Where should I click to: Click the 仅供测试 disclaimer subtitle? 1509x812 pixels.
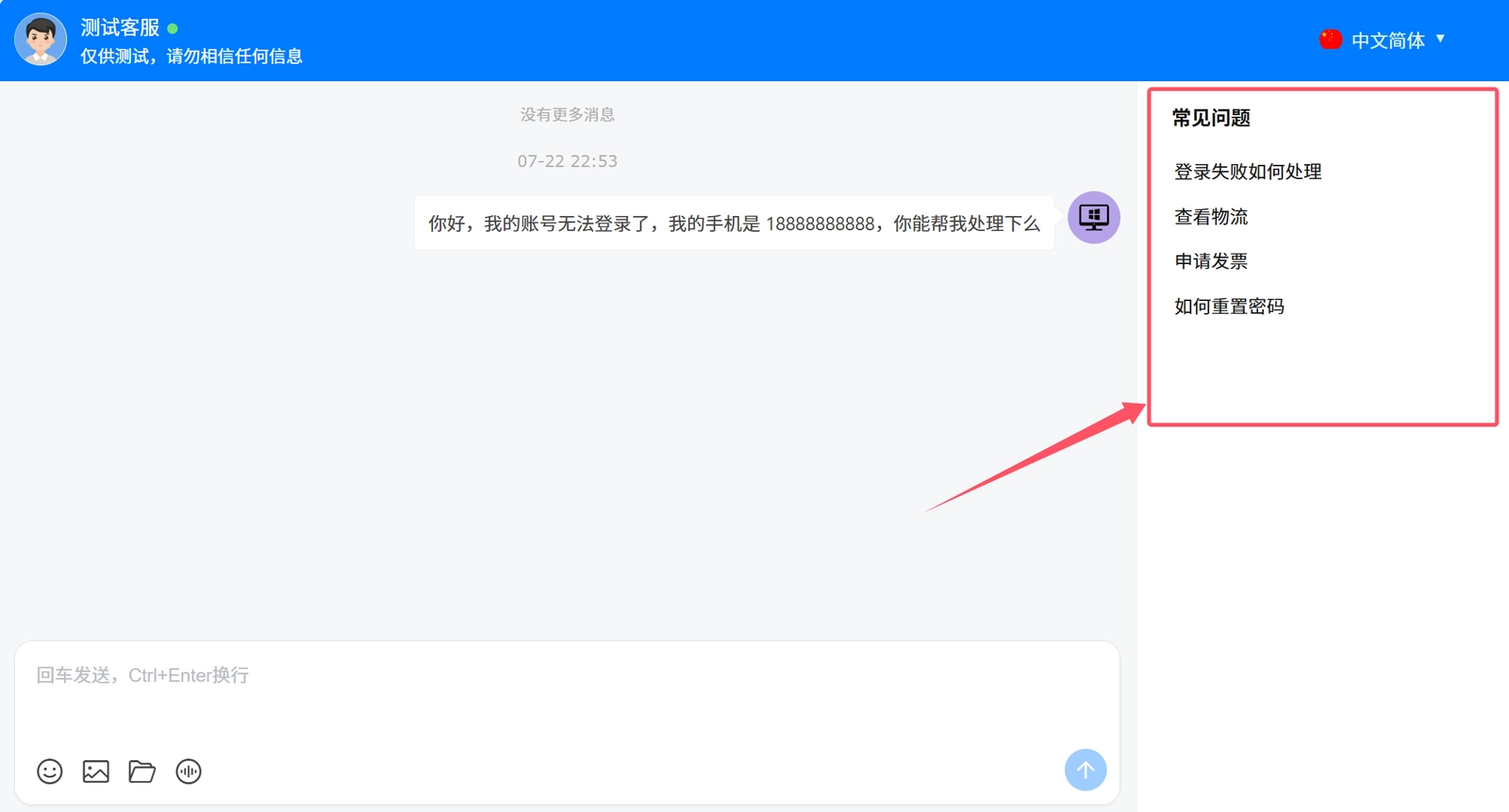click(191, 57)
